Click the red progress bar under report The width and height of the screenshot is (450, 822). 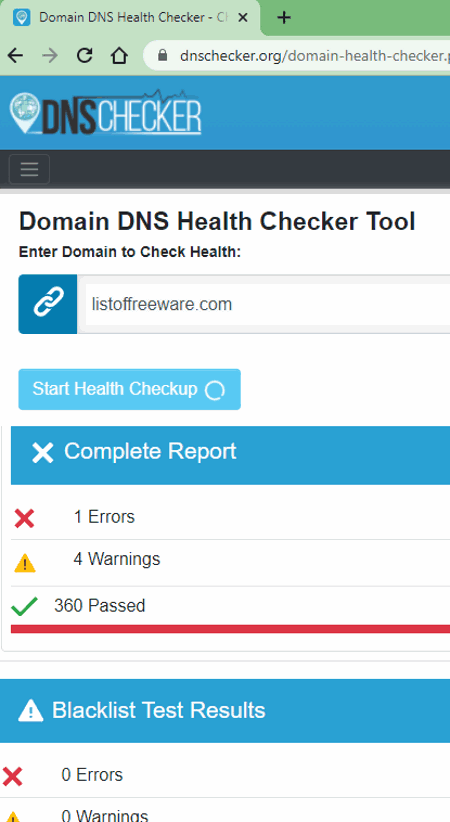click(230, 629)
